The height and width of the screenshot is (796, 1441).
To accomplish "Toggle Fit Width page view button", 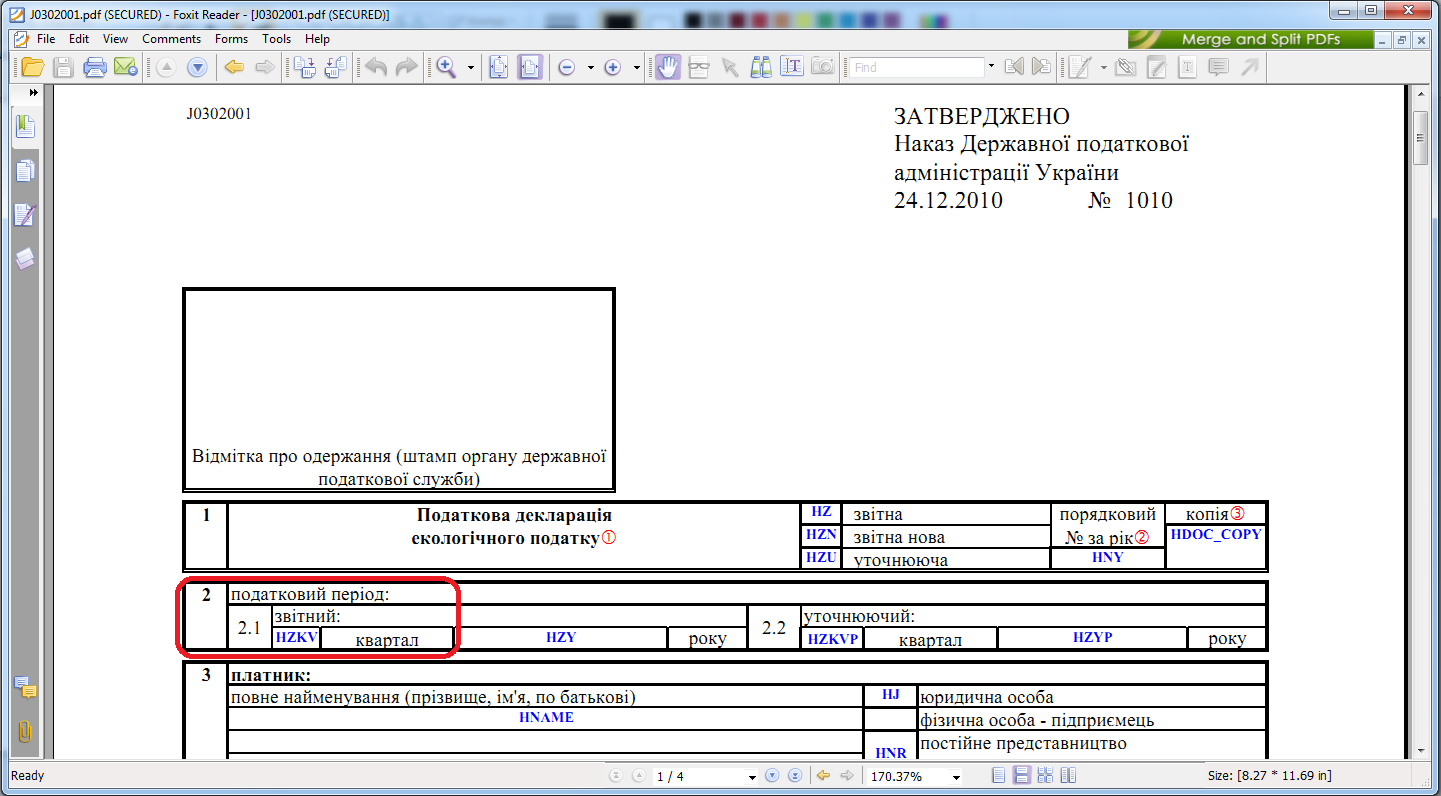I will point(529,67).
